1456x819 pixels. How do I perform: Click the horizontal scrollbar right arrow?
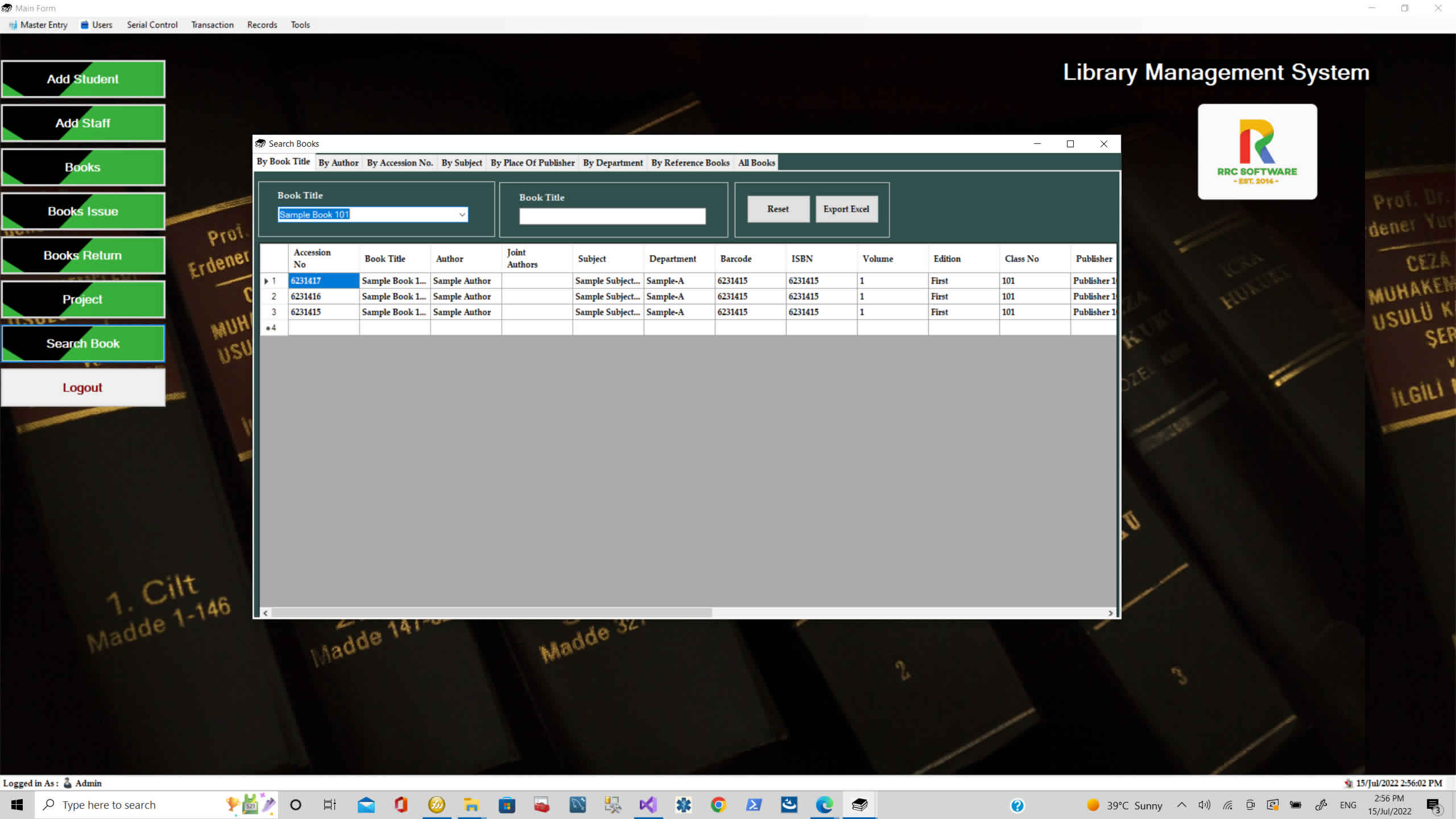tap(1110, 613)
